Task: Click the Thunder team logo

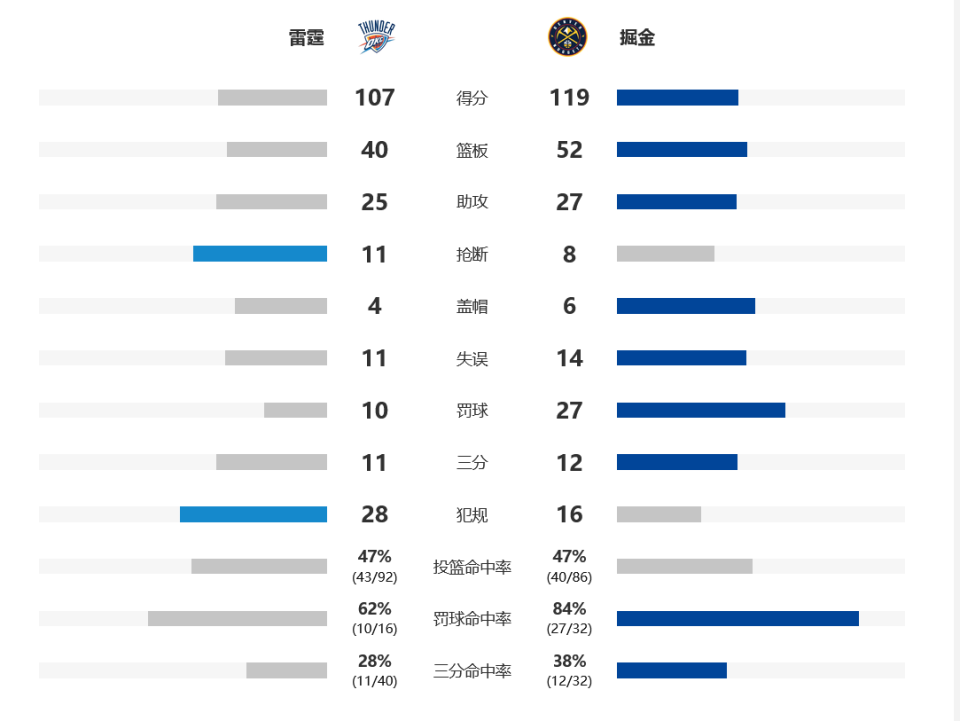Action: click(x=375, y=38)
